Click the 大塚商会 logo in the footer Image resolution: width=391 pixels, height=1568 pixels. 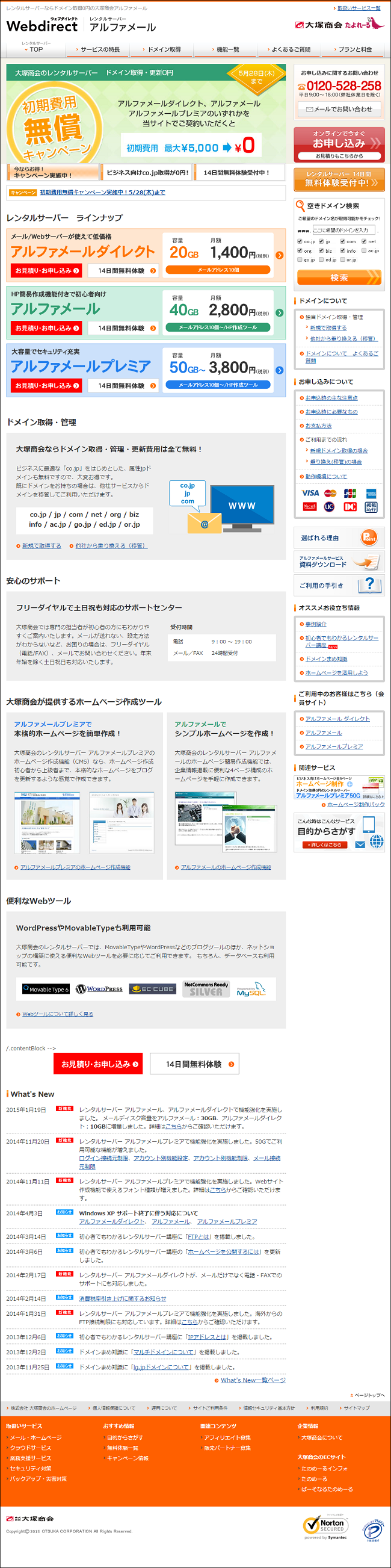[x=30, y=1519]
